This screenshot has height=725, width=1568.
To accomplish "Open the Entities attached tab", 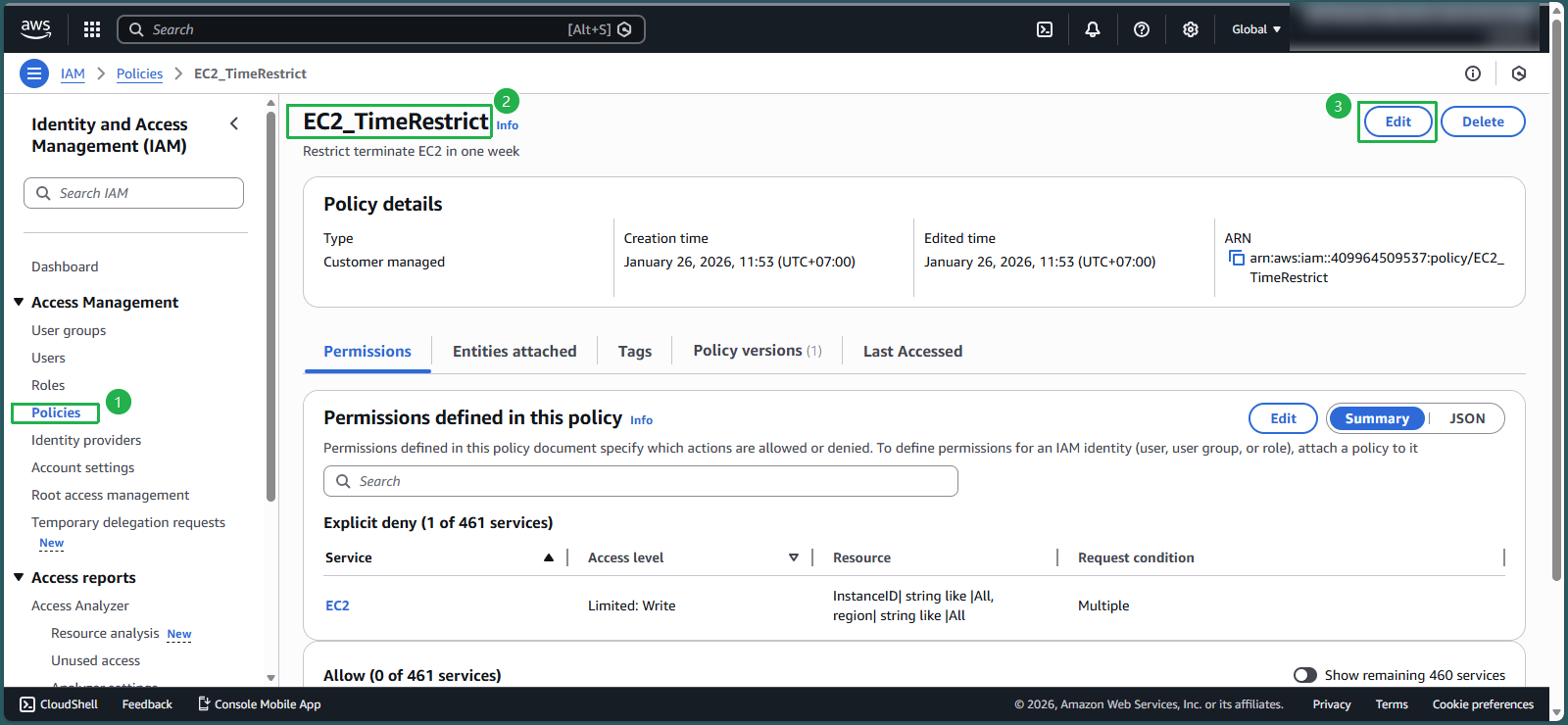I will 514,352.
